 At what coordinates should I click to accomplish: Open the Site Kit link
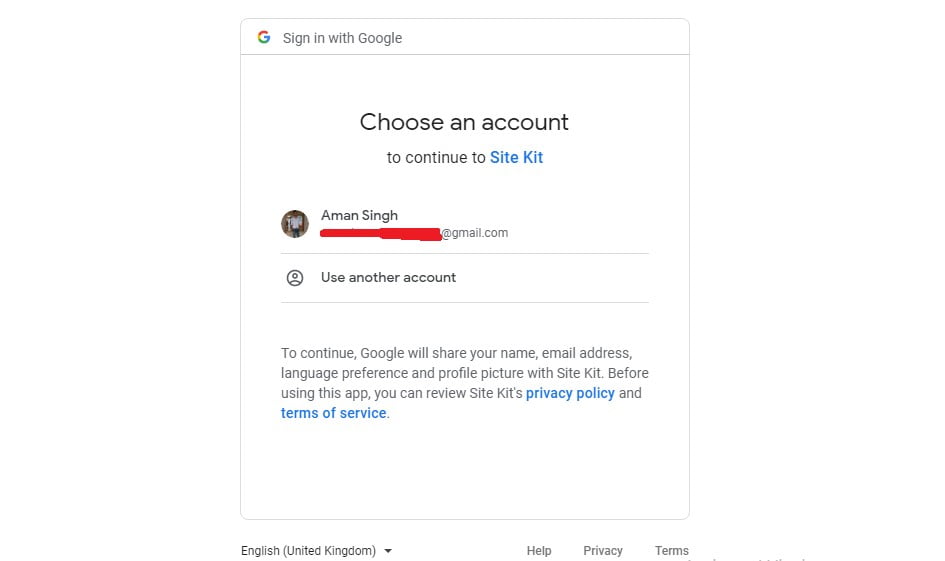516,157
